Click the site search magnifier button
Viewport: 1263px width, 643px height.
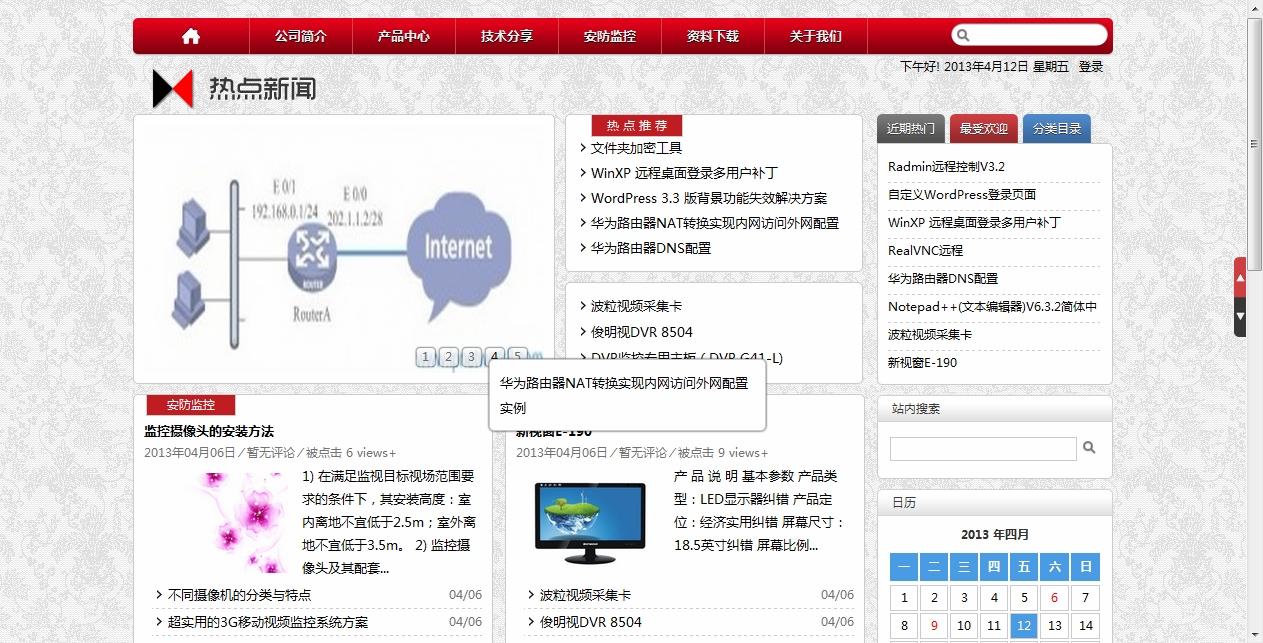1090,448
